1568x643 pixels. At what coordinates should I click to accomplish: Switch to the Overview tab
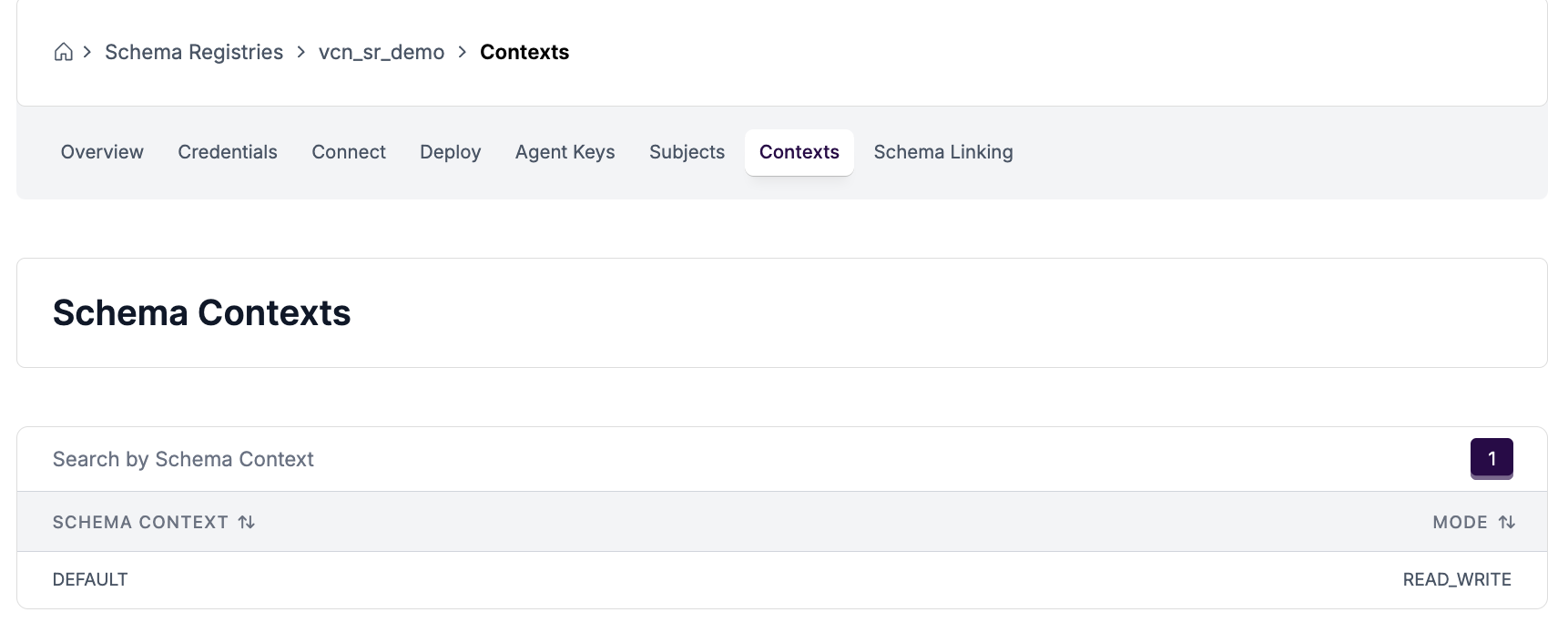(102, 152)
